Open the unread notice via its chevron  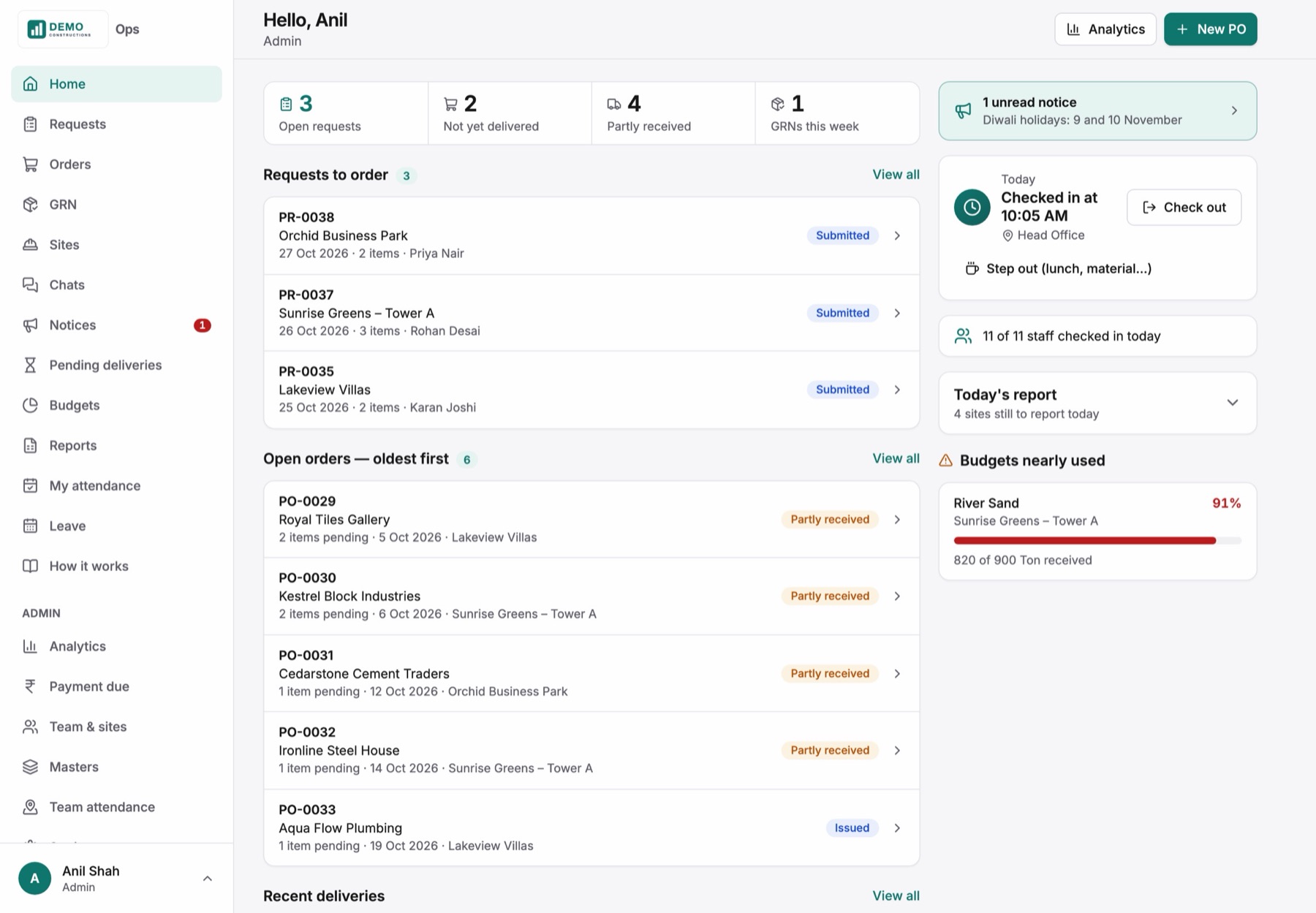click(1234, 111)
